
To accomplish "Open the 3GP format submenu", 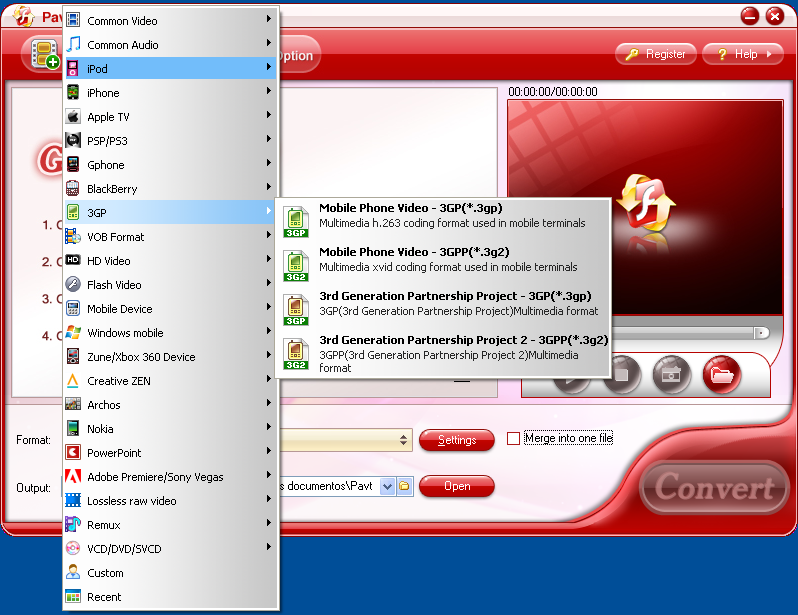I will 170,212.
